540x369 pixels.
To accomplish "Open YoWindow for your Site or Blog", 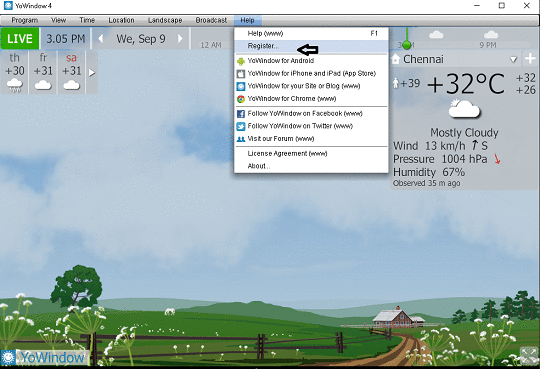I will point(311,86).
